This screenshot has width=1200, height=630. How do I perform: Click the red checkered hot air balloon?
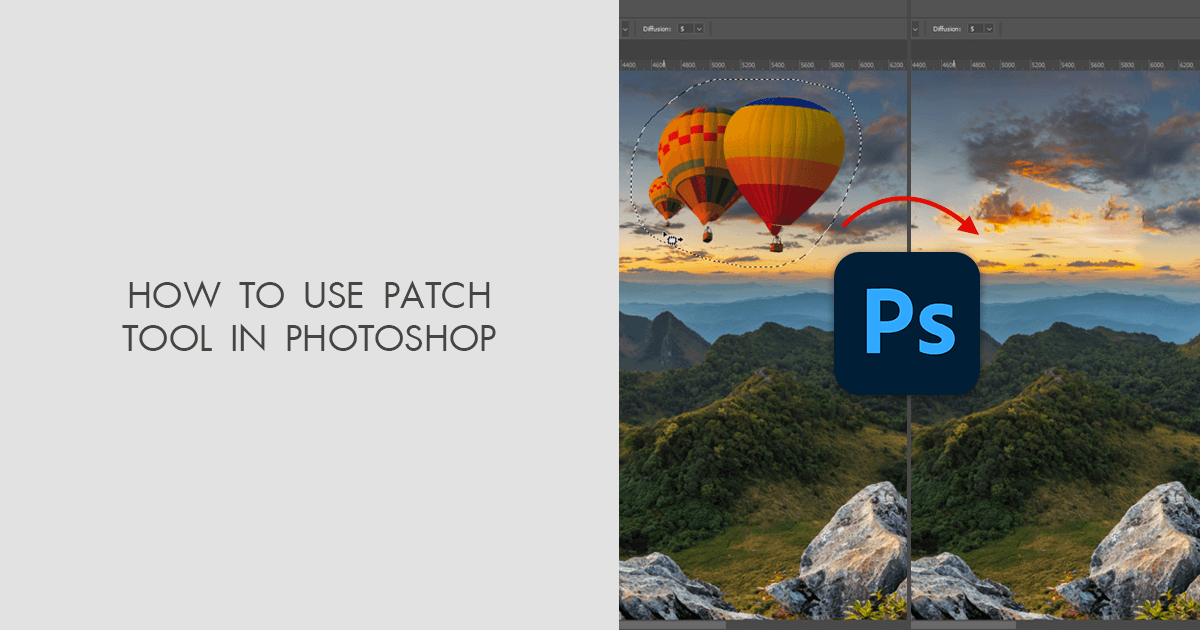694,140
